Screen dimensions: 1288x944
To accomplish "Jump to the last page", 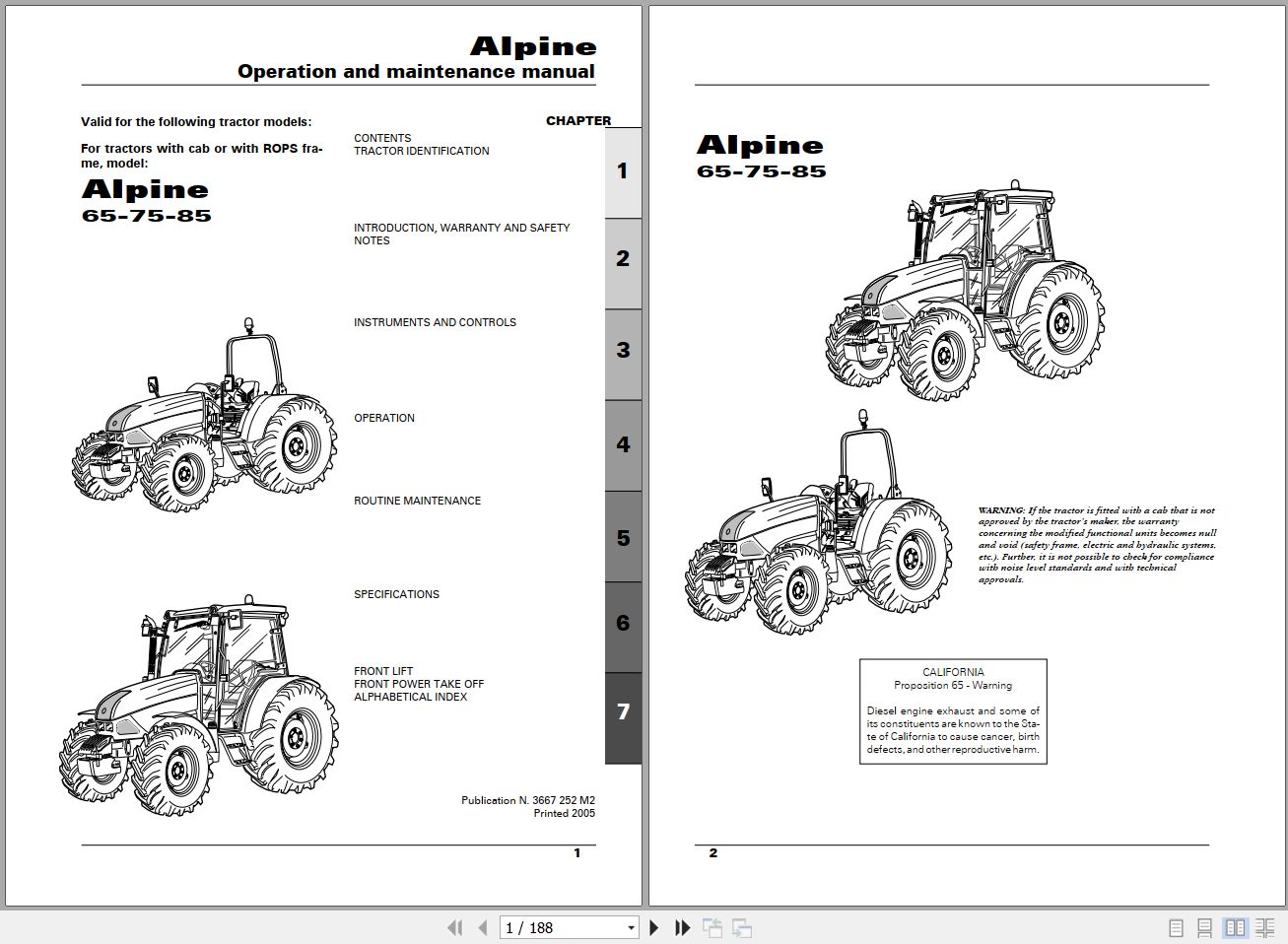I will pyautogui.click(x=682, y=927).
